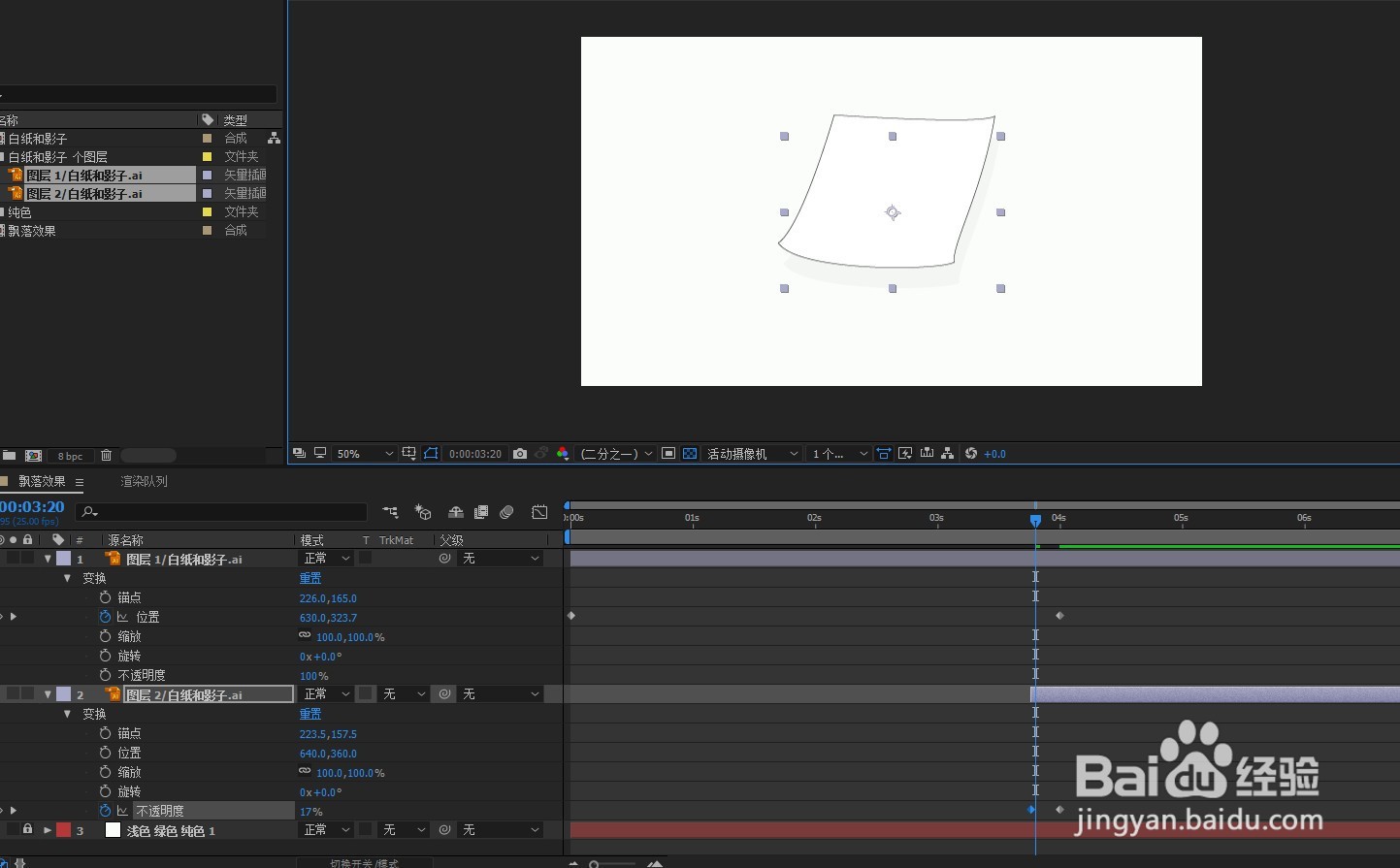
Task: Toggle the transparency grid icon
Action: (x=690, y=454)
